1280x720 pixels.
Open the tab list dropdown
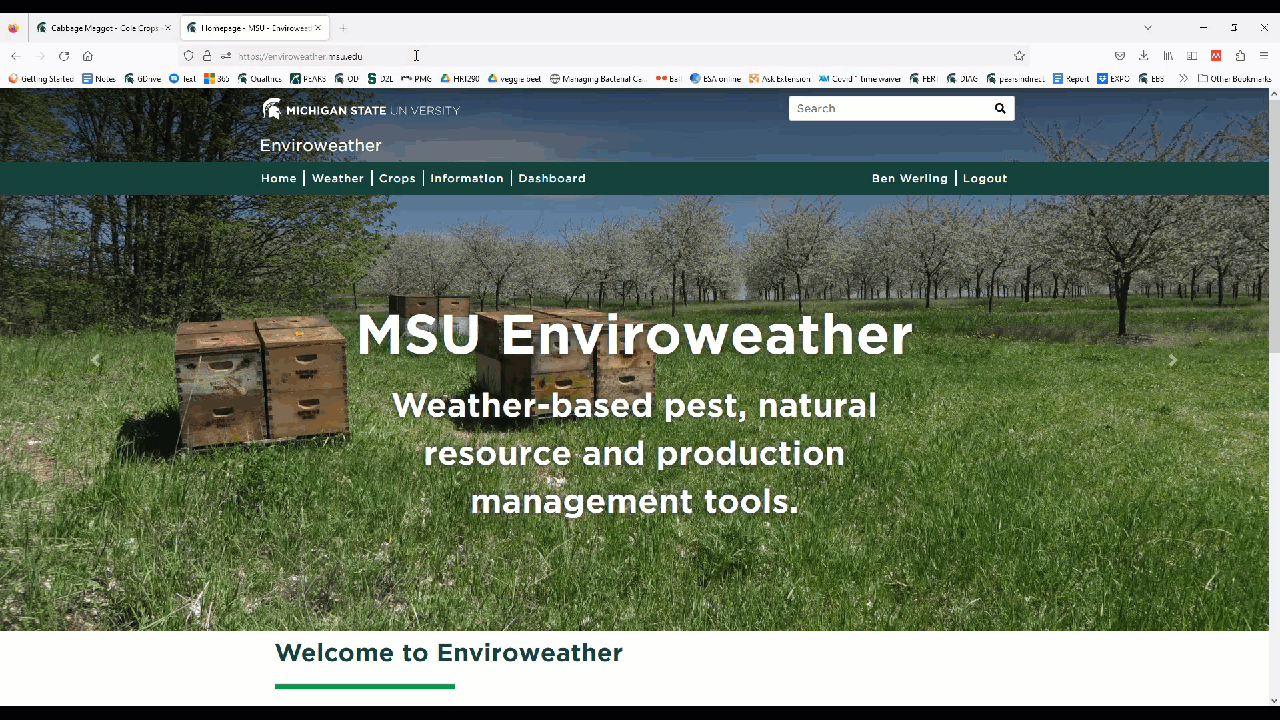[x=1147, y=27]
